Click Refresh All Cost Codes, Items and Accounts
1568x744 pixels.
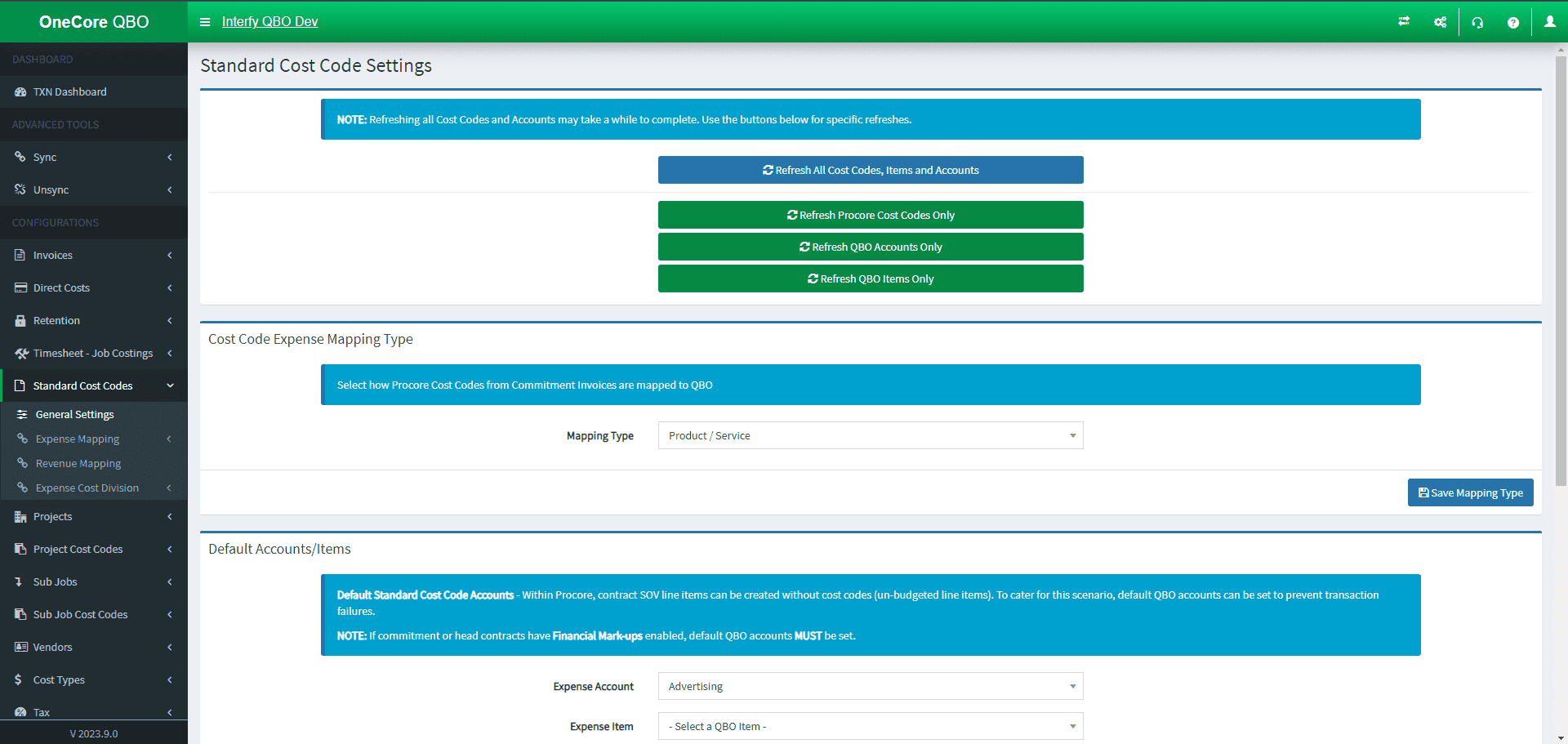870,170
